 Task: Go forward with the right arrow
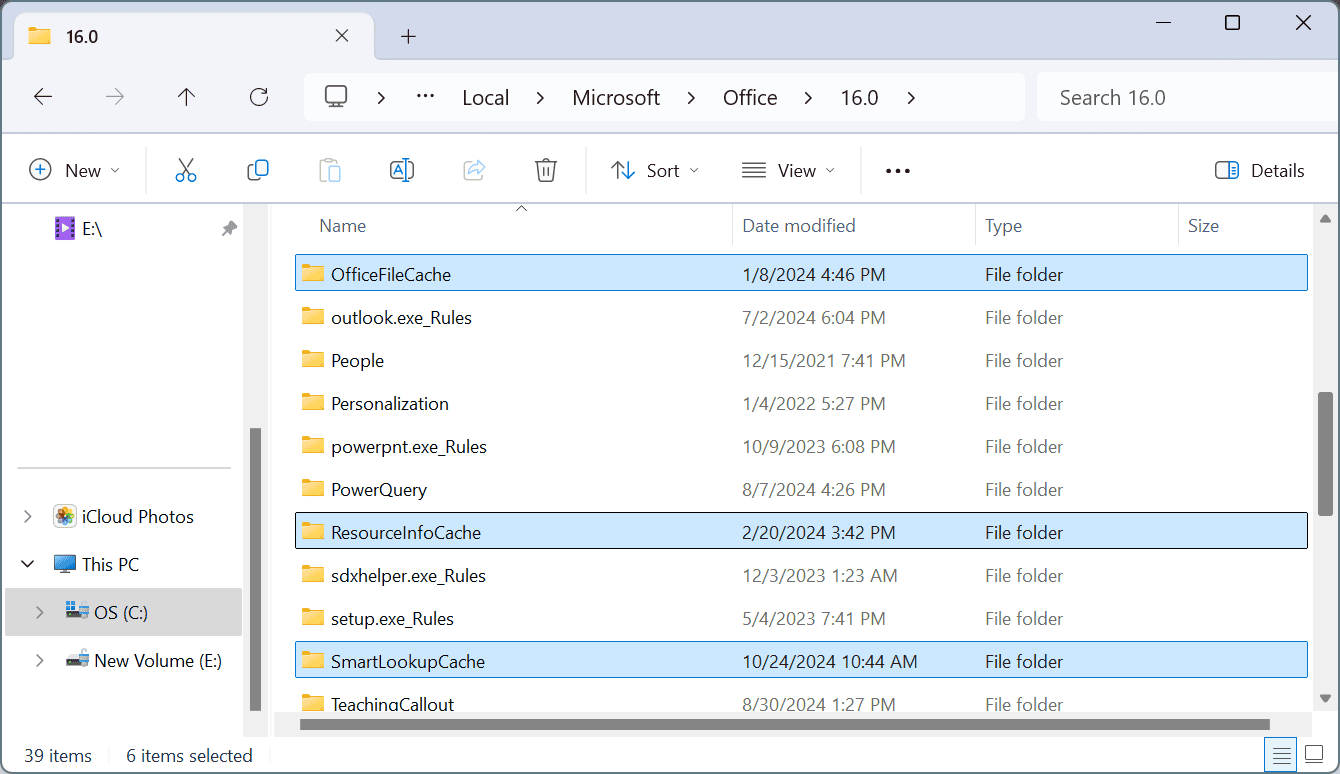click(x=115, y=97)
